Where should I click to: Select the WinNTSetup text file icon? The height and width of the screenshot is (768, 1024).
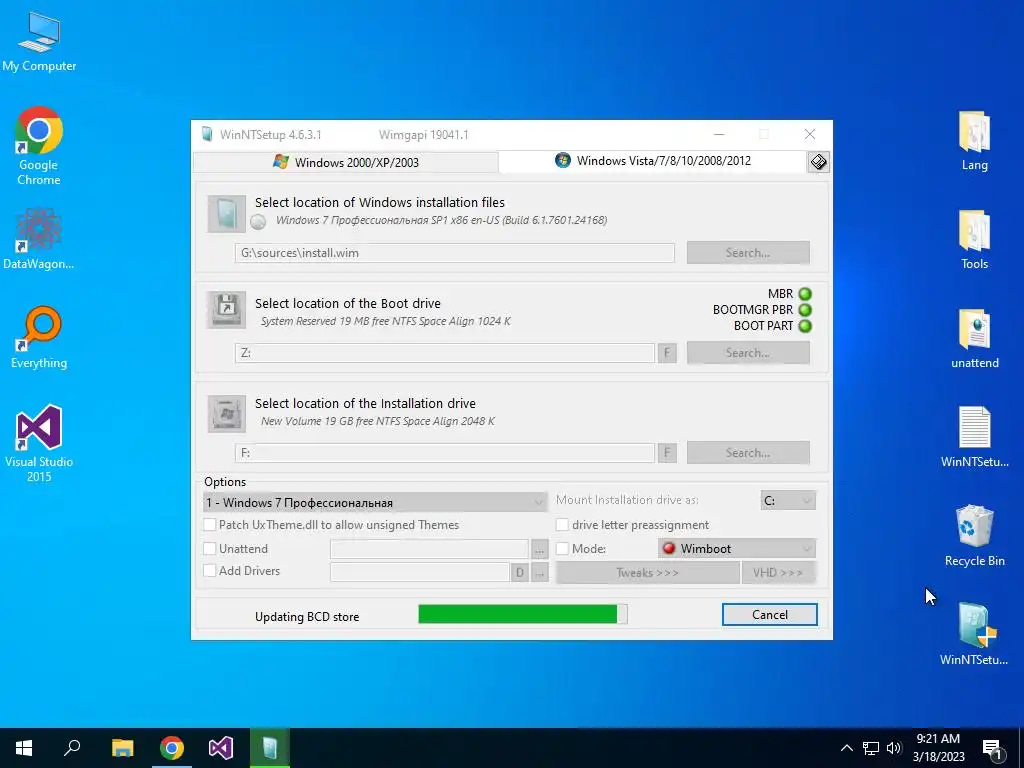tap(974, 436)
